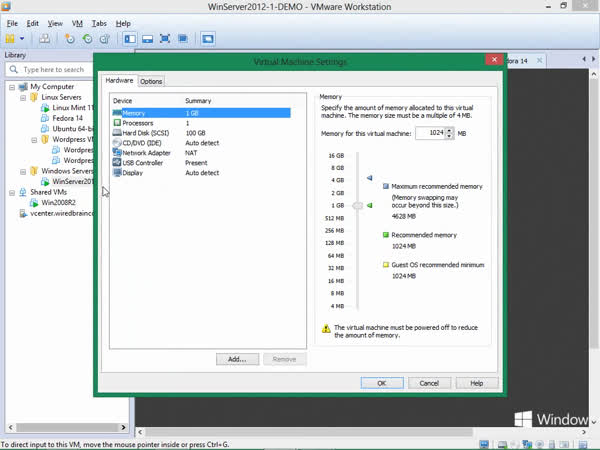
Task: Click the Cancel button
Action: [x=429, y=383]
